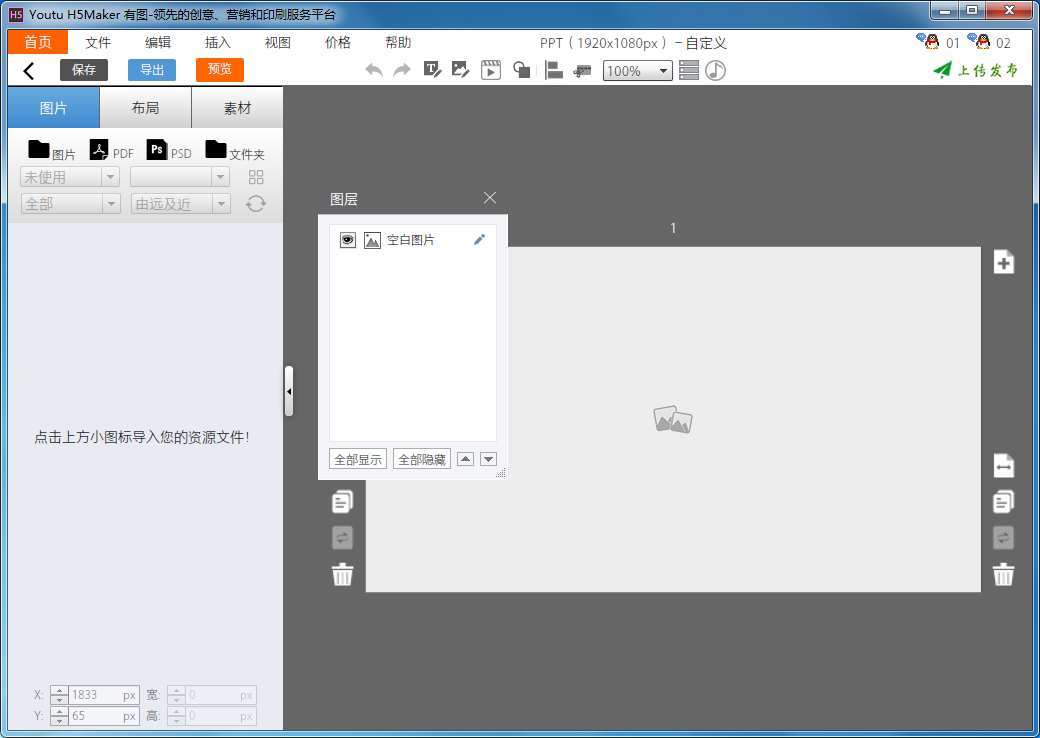Click the left-side trash bin icon
This screenshot has width=1040, height=738.
(x=342, y=574)
